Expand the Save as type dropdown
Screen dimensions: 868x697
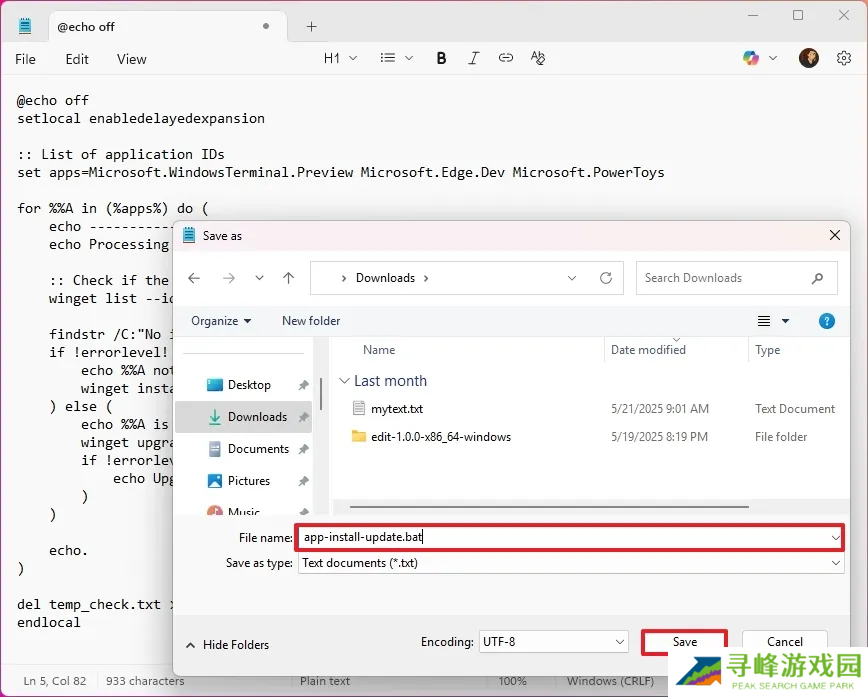[835, 563]
